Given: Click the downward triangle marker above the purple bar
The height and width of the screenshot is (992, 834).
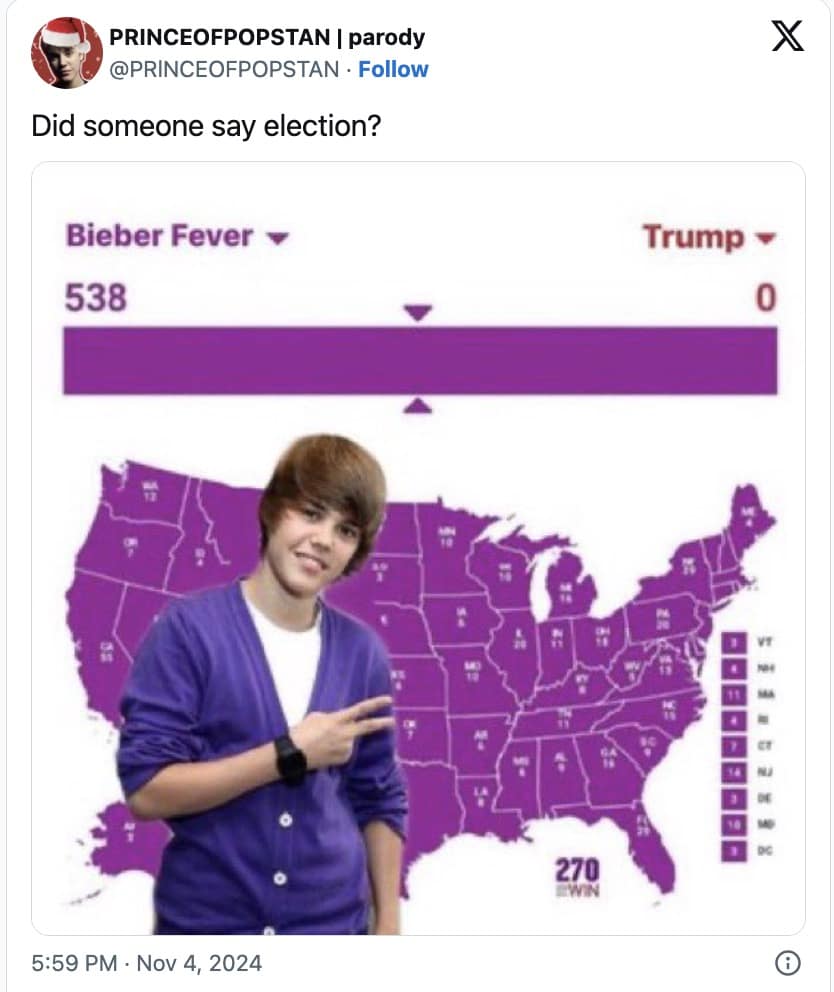Looking at the screenshot, I should pos(420,313).
